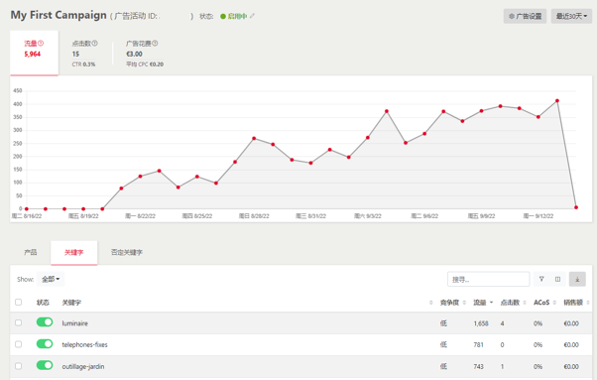
Task: Click chart data point at 周日 8/28/22
Action: click(254, 139)
